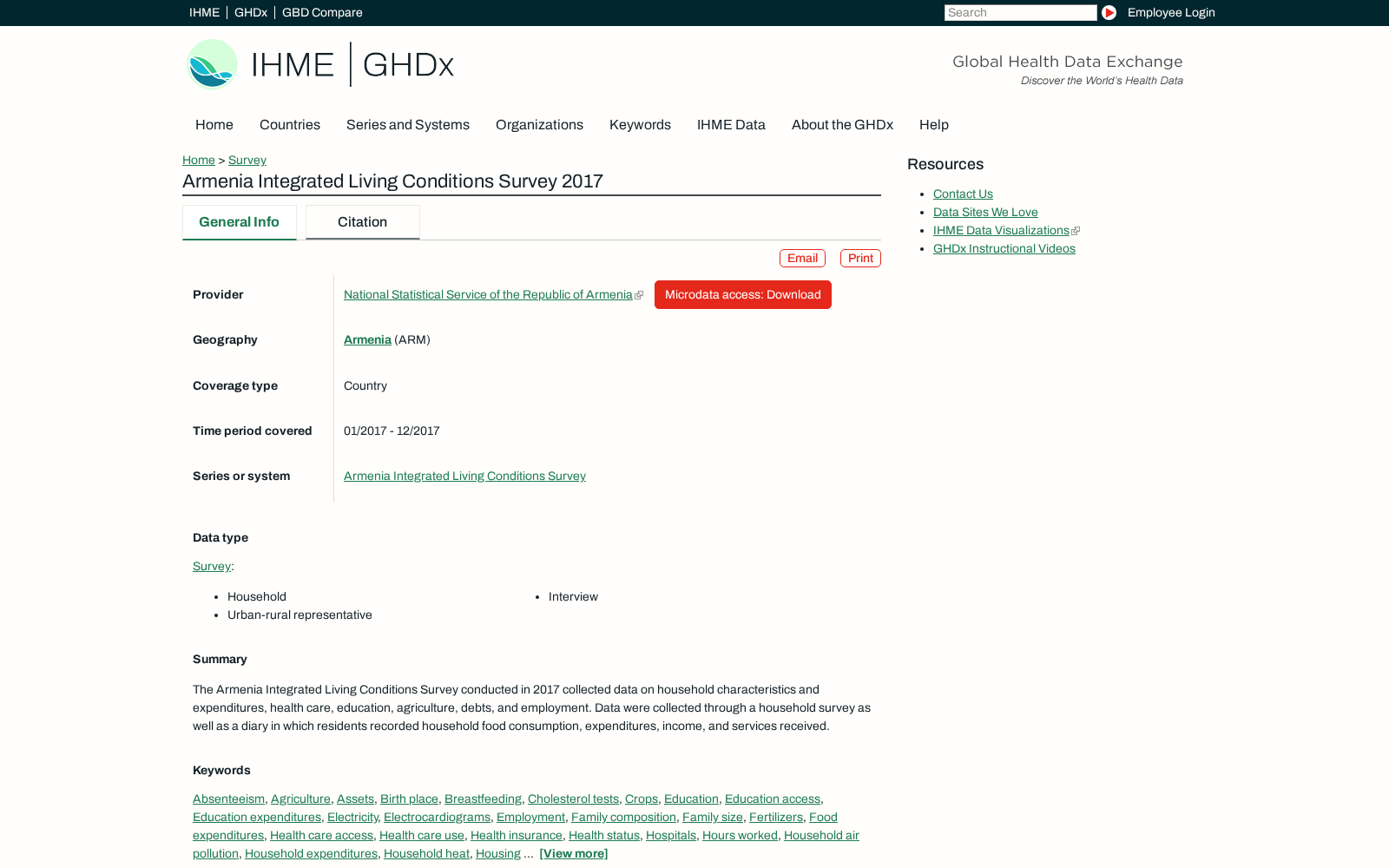The width and height of the screenshot is (1389, 868).
Task: Click the IHME leaf logo icon
Action: 213,64
